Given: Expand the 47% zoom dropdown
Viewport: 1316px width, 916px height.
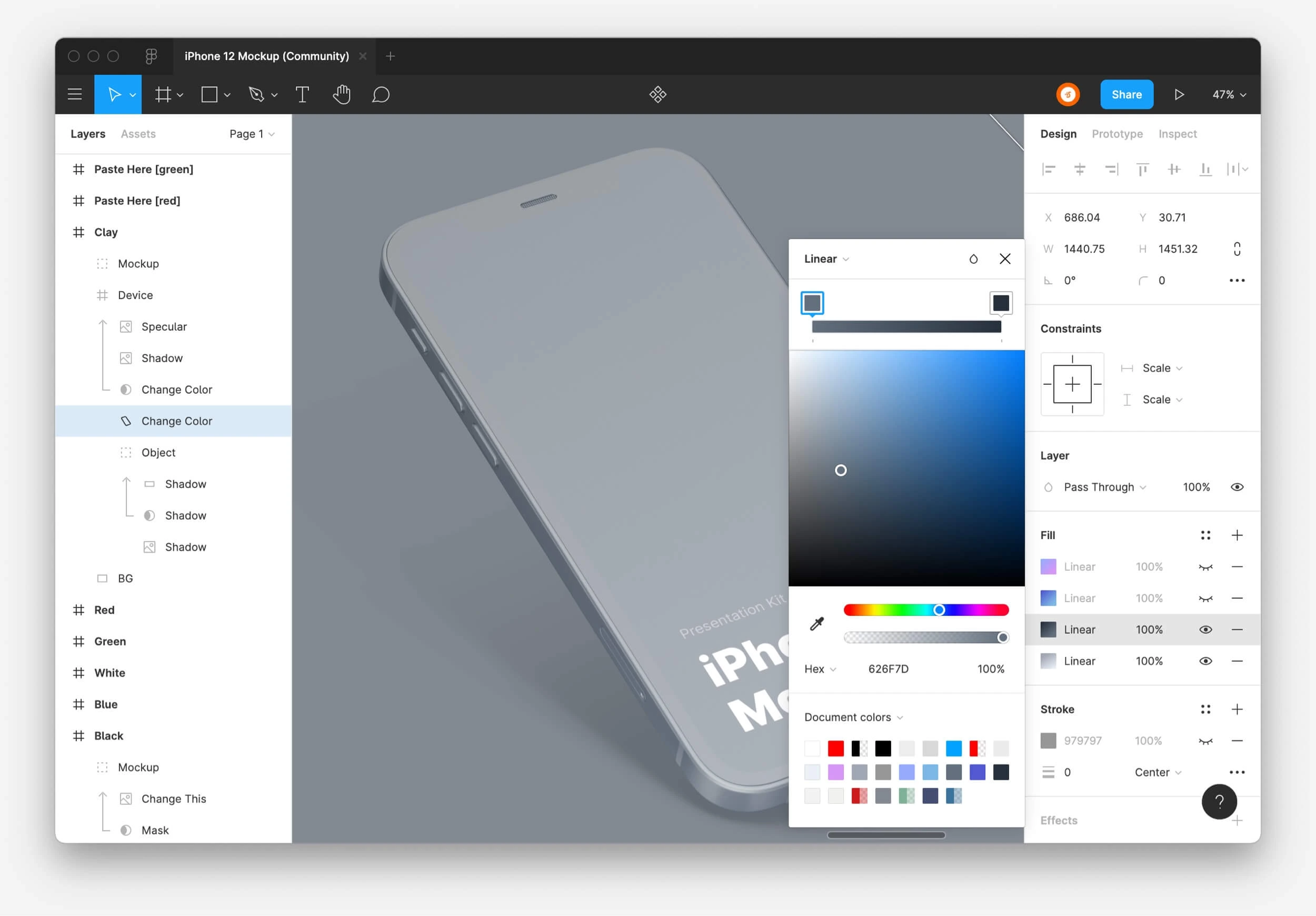Looking at the screenshot, I should coord(1229,95).
